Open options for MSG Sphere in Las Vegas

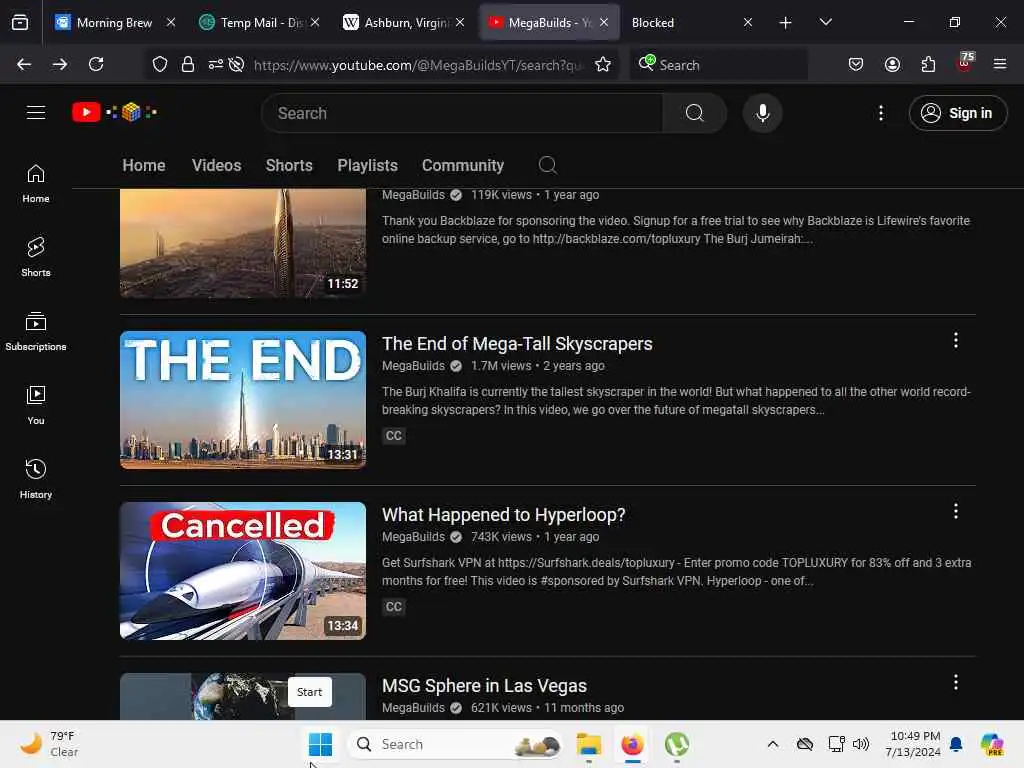955,682
